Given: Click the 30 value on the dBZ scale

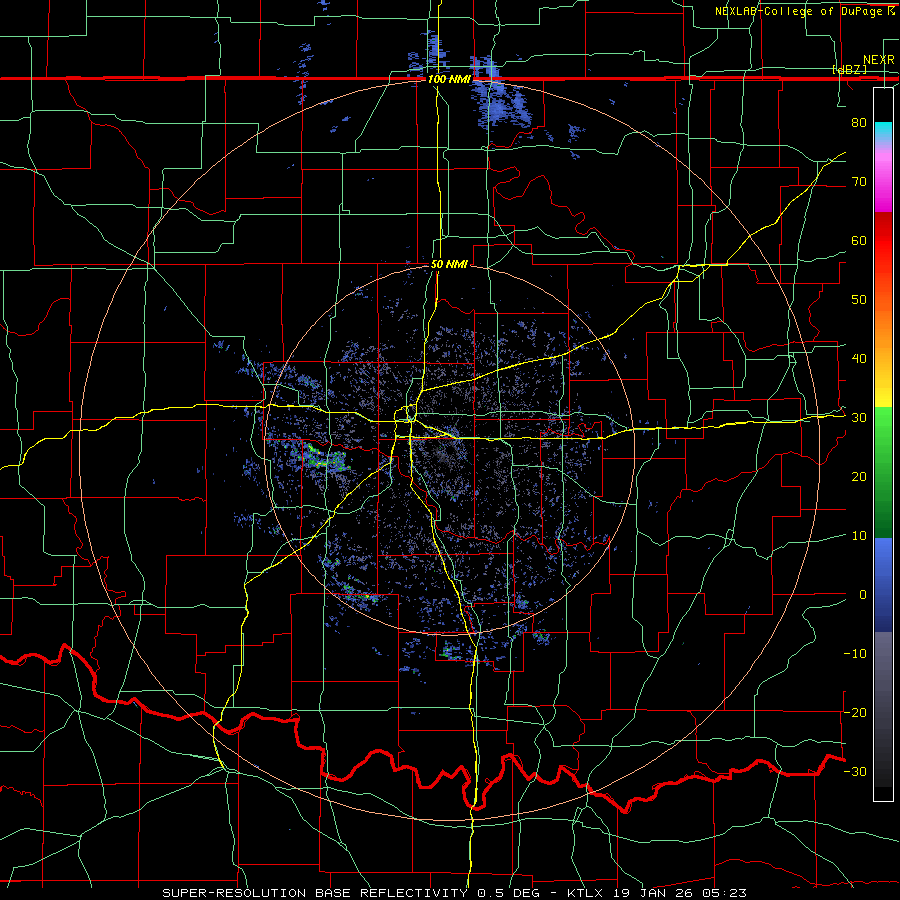Looking at the screenshot, I should pos(859,417).
